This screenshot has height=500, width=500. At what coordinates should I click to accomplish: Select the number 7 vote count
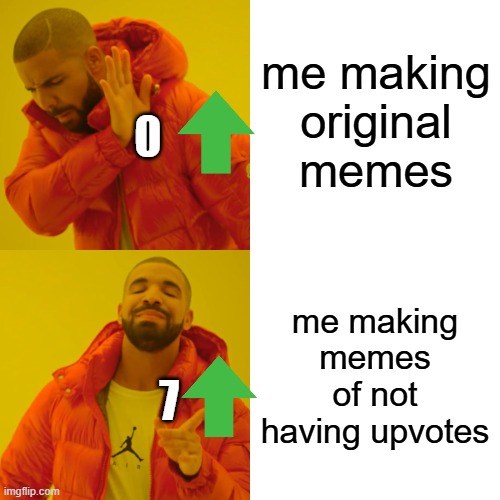click(169, 399)
